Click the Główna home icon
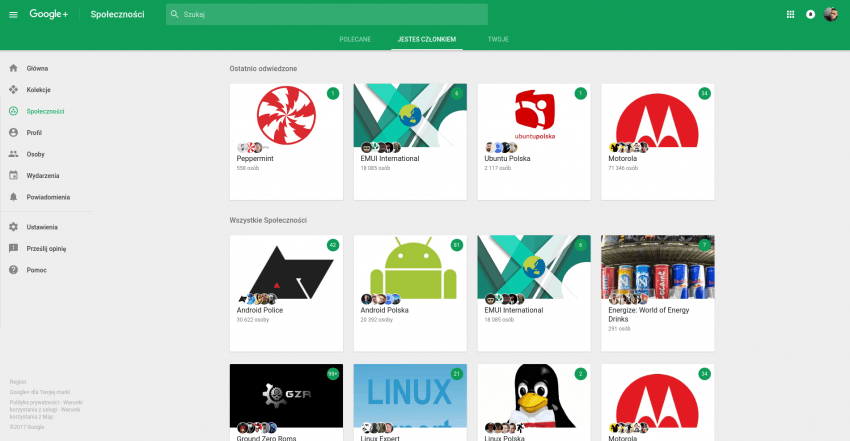This screenshot has height=441, width=850. (x=14, y=68)
